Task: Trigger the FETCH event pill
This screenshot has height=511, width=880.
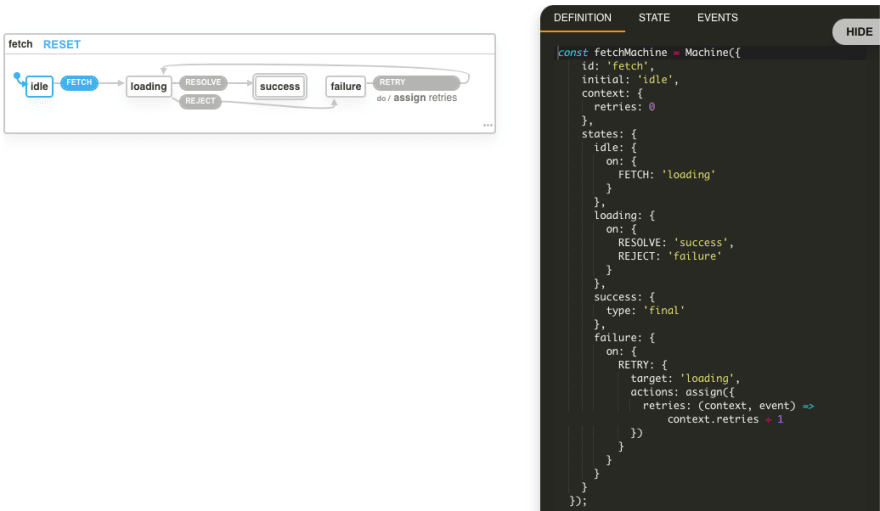Action: click(79, 82)
